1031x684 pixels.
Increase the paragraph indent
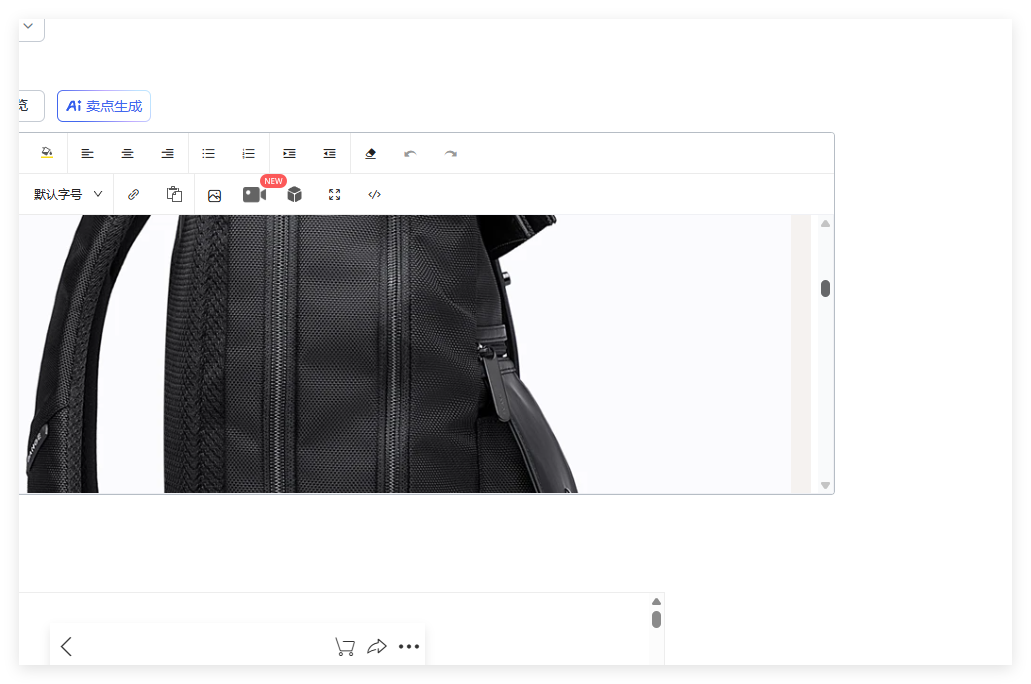(x=289, y=153)
